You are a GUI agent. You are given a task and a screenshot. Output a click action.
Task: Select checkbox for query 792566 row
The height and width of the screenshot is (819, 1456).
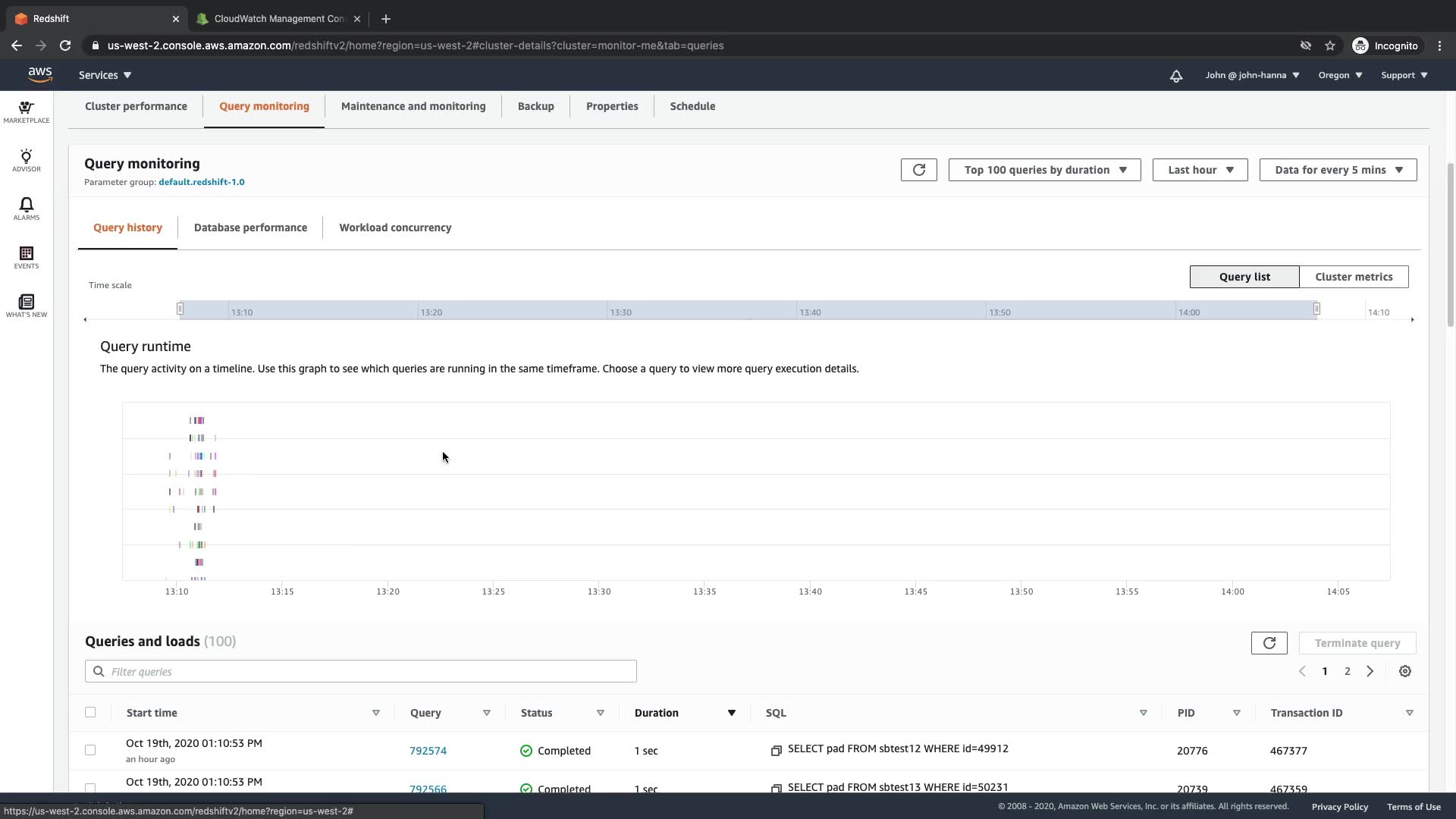pos(90,788)
